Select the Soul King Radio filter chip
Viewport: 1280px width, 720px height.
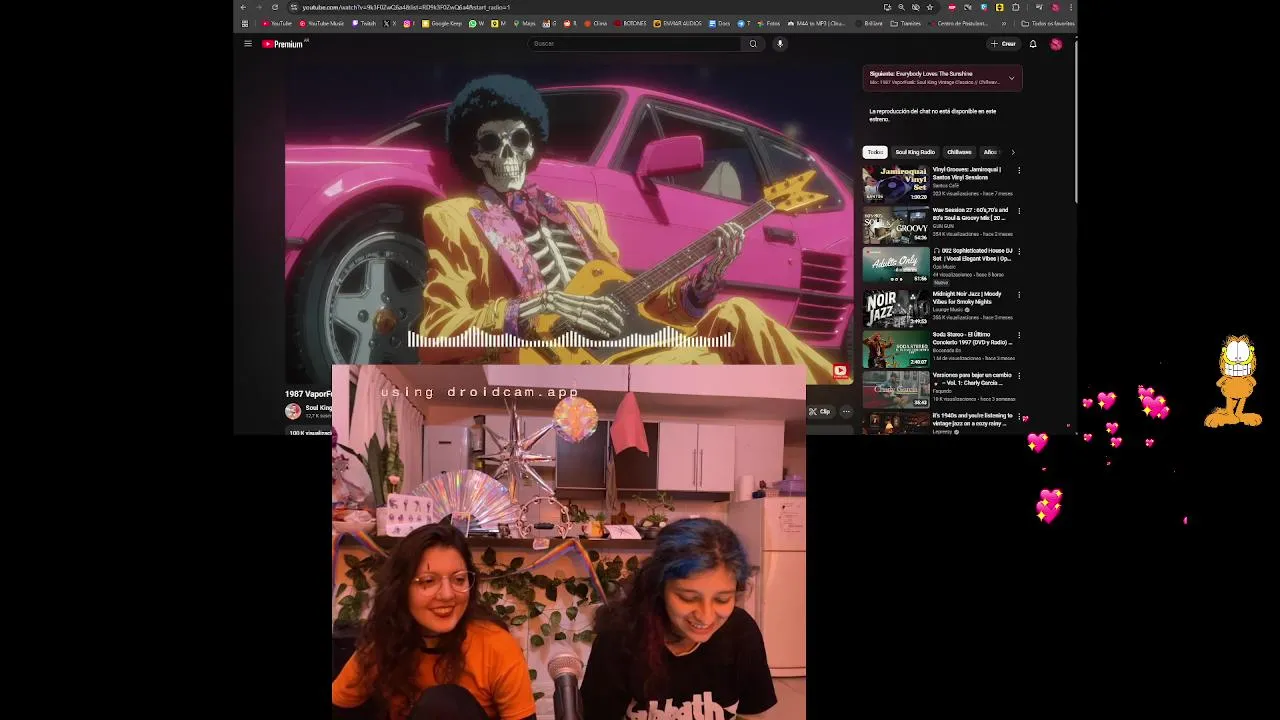pyautogui.click(x=915, y=152)
